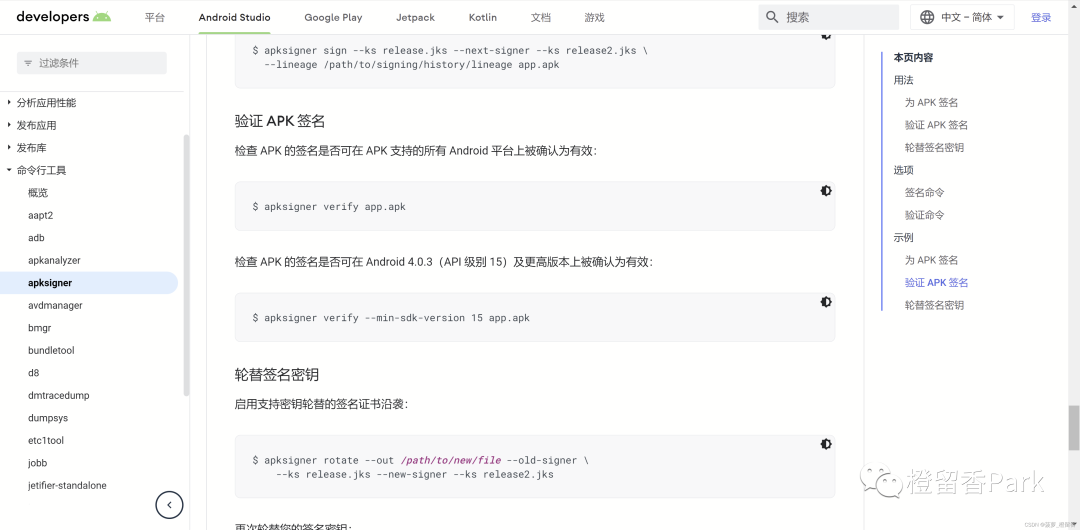
Task: Jump to 示例 in page contents
Action: pos(904,238)
